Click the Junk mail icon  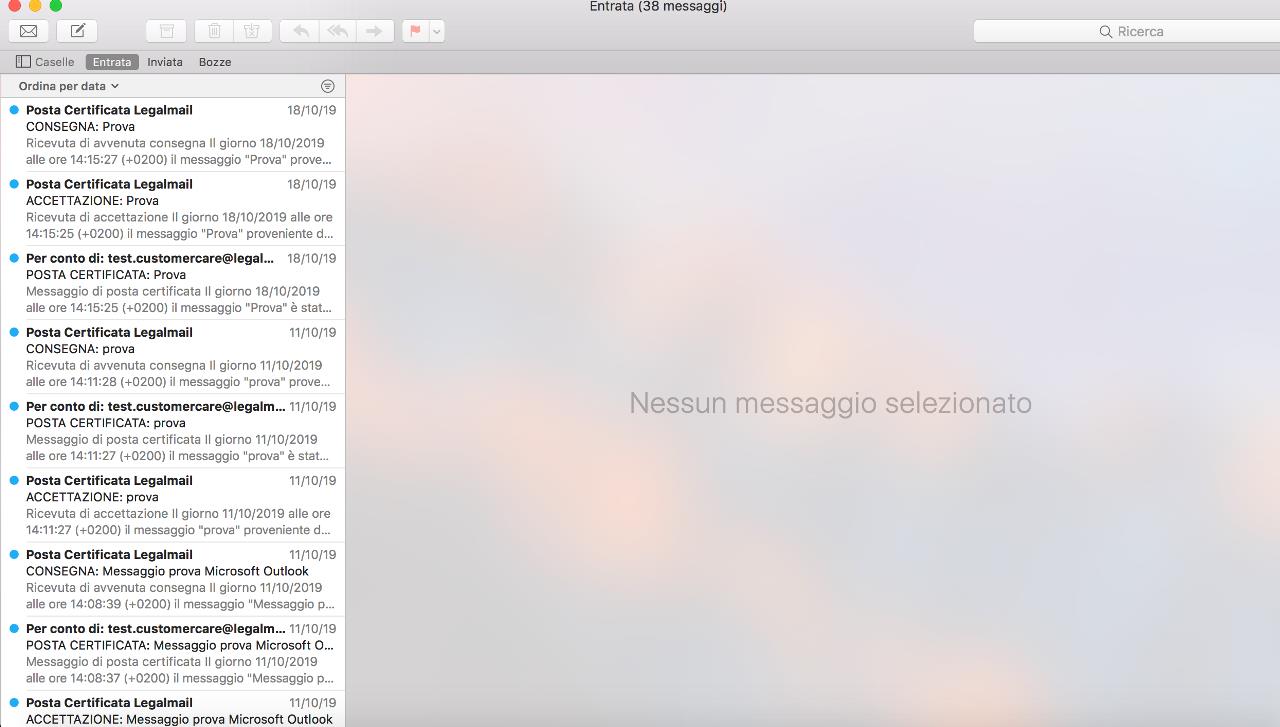click(x=252, y=31)
